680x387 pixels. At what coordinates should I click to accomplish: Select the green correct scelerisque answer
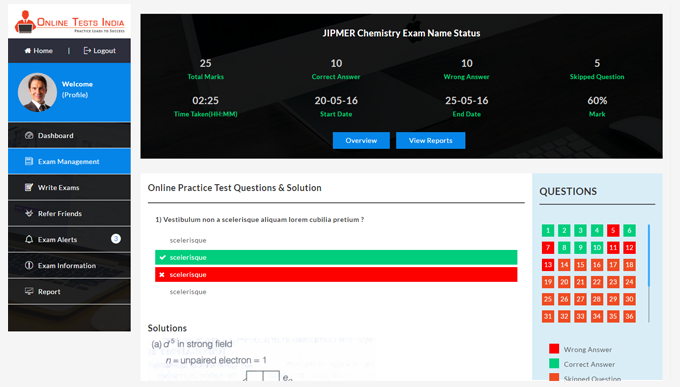tap(336, 257)
